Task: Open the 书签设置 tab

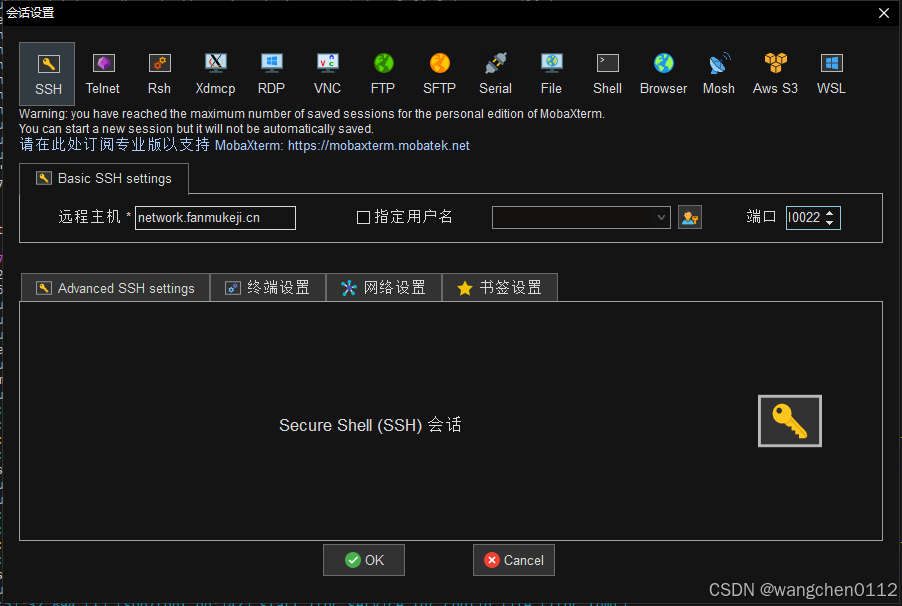Action: point(499,288)
